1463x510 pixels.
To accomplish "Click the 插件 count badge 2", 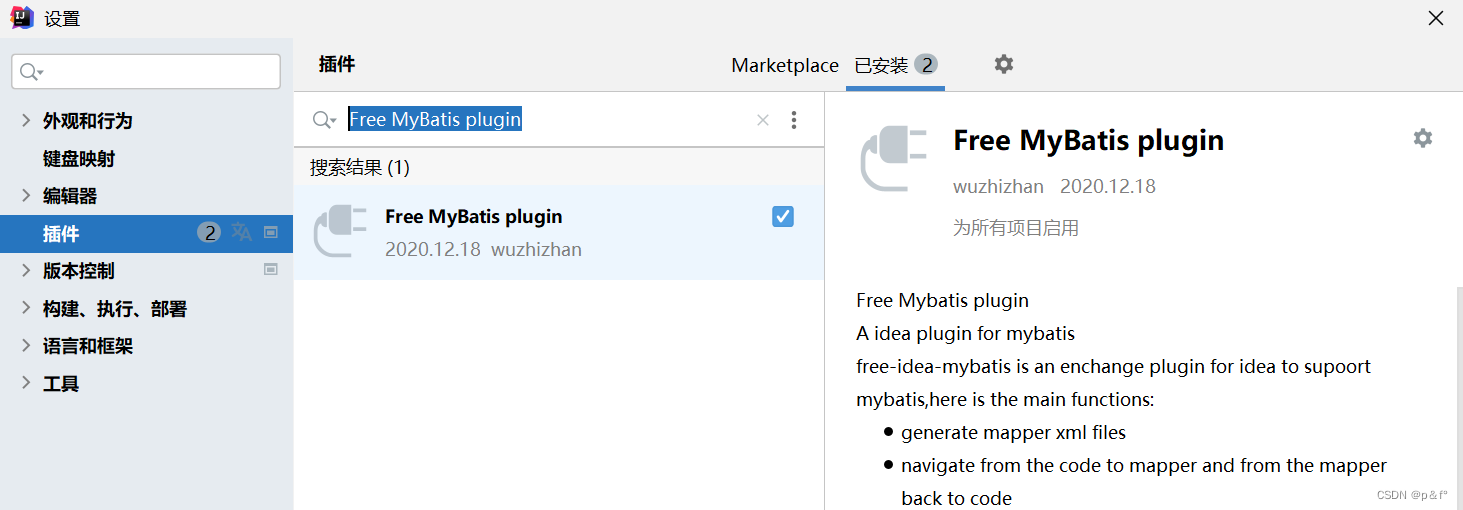I will coord(209,233).
